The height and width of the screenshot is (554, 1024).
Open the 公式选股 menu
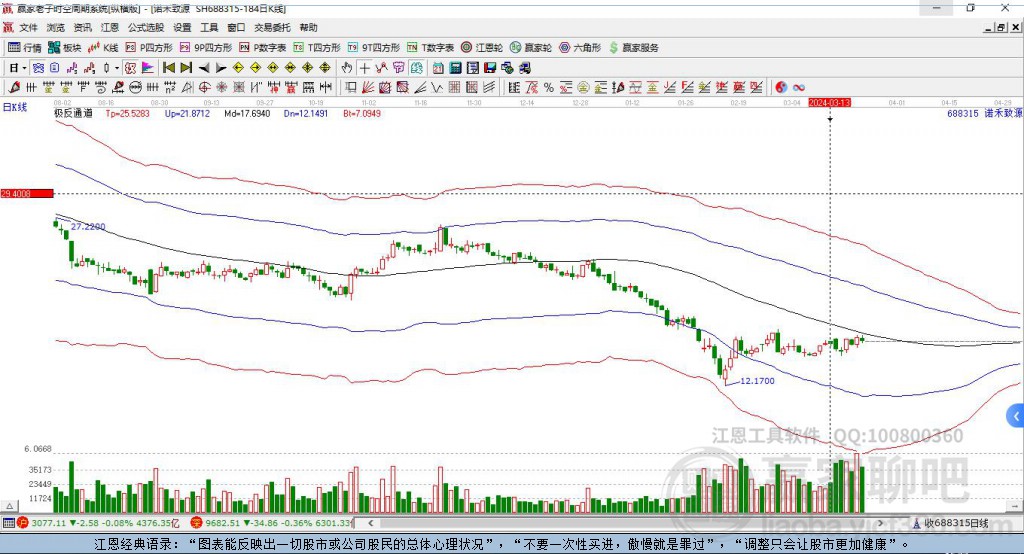coord(146,27)
